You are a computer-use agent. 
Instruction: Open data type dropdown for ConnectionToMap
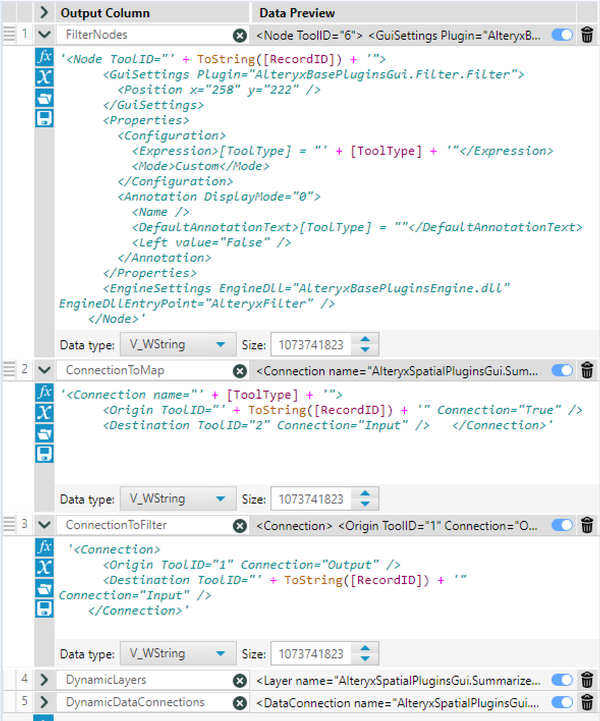(x=178, y=499)
